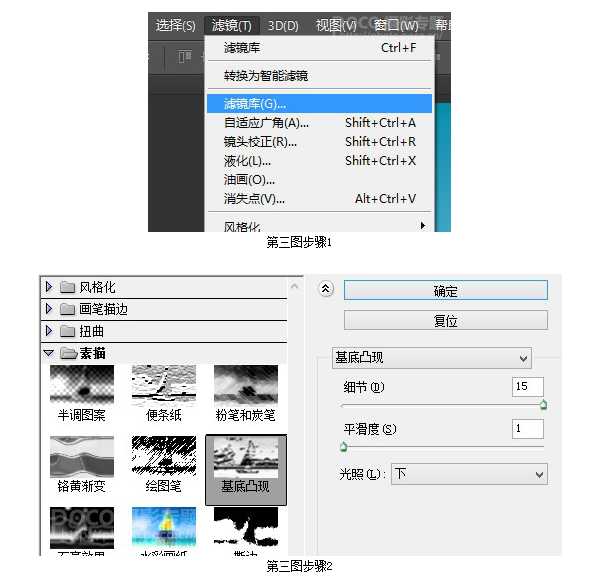Click the filter list scrollbar up arrow
The image size is (590, 585).
tap(295, 287)
